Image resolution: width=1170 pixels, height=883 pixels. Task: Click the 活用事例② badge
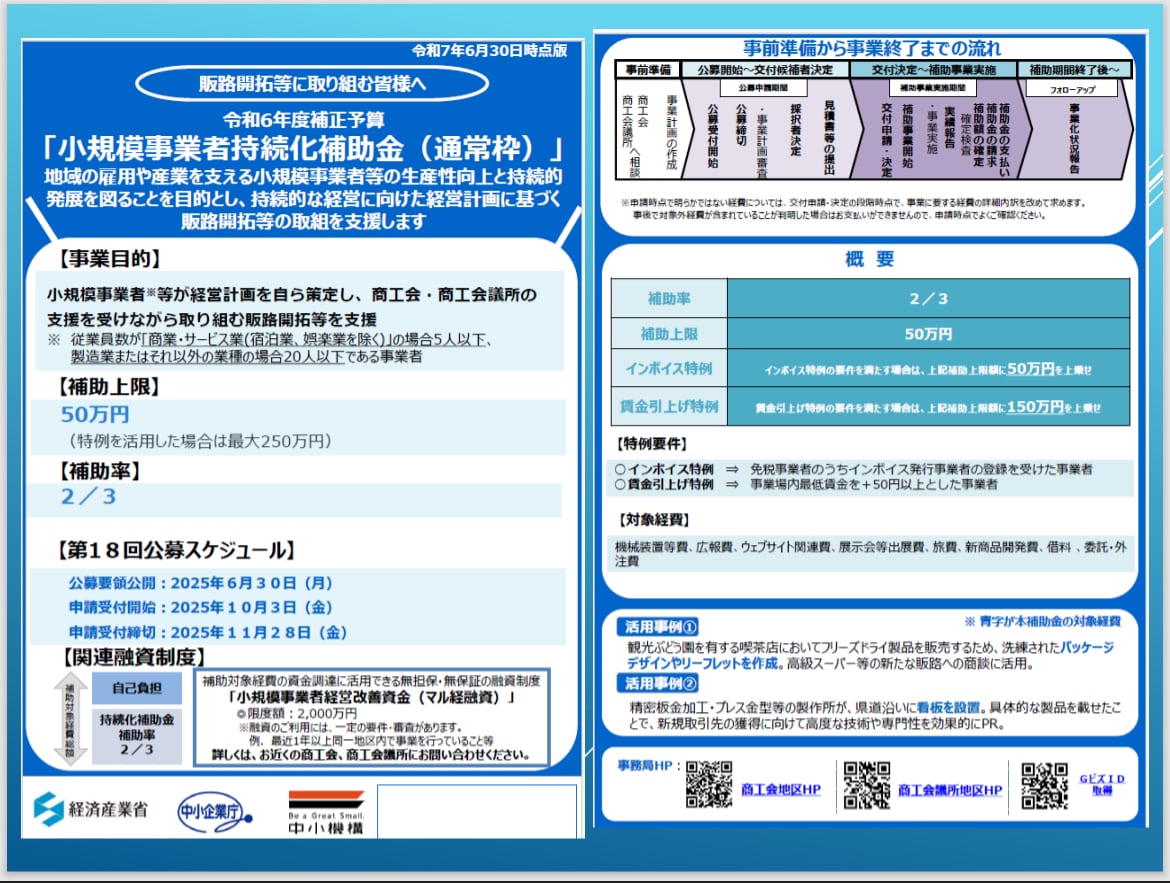point(658,683)
